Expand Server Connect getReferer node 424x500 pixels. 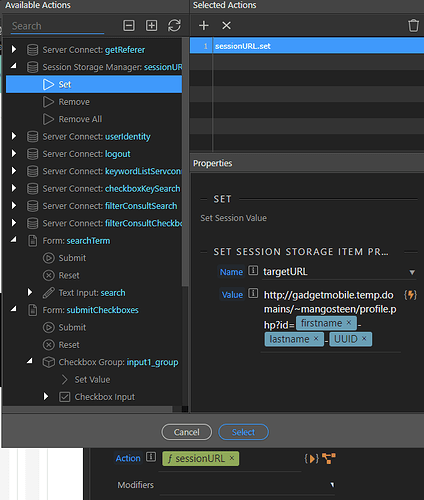pyautogui.click(x=14, y=49)
